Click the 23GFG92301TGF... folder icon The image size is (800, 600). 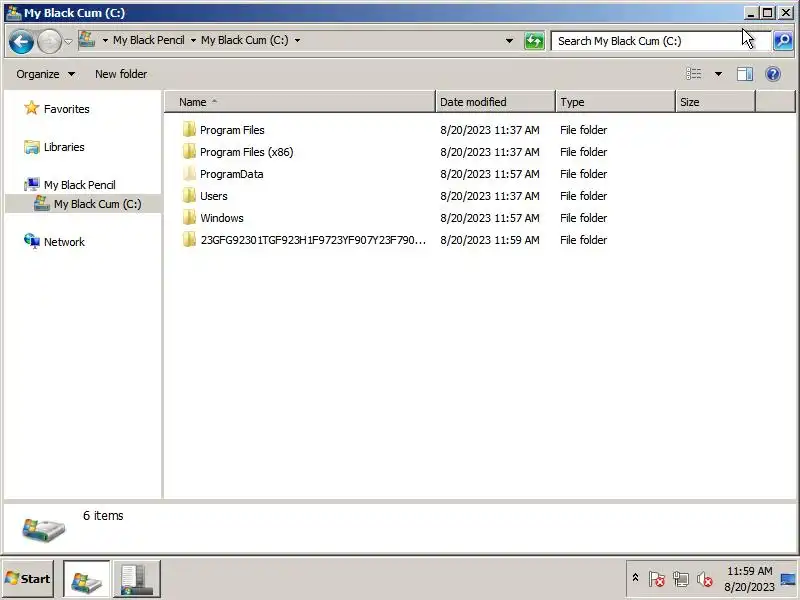tap(189, 239)
